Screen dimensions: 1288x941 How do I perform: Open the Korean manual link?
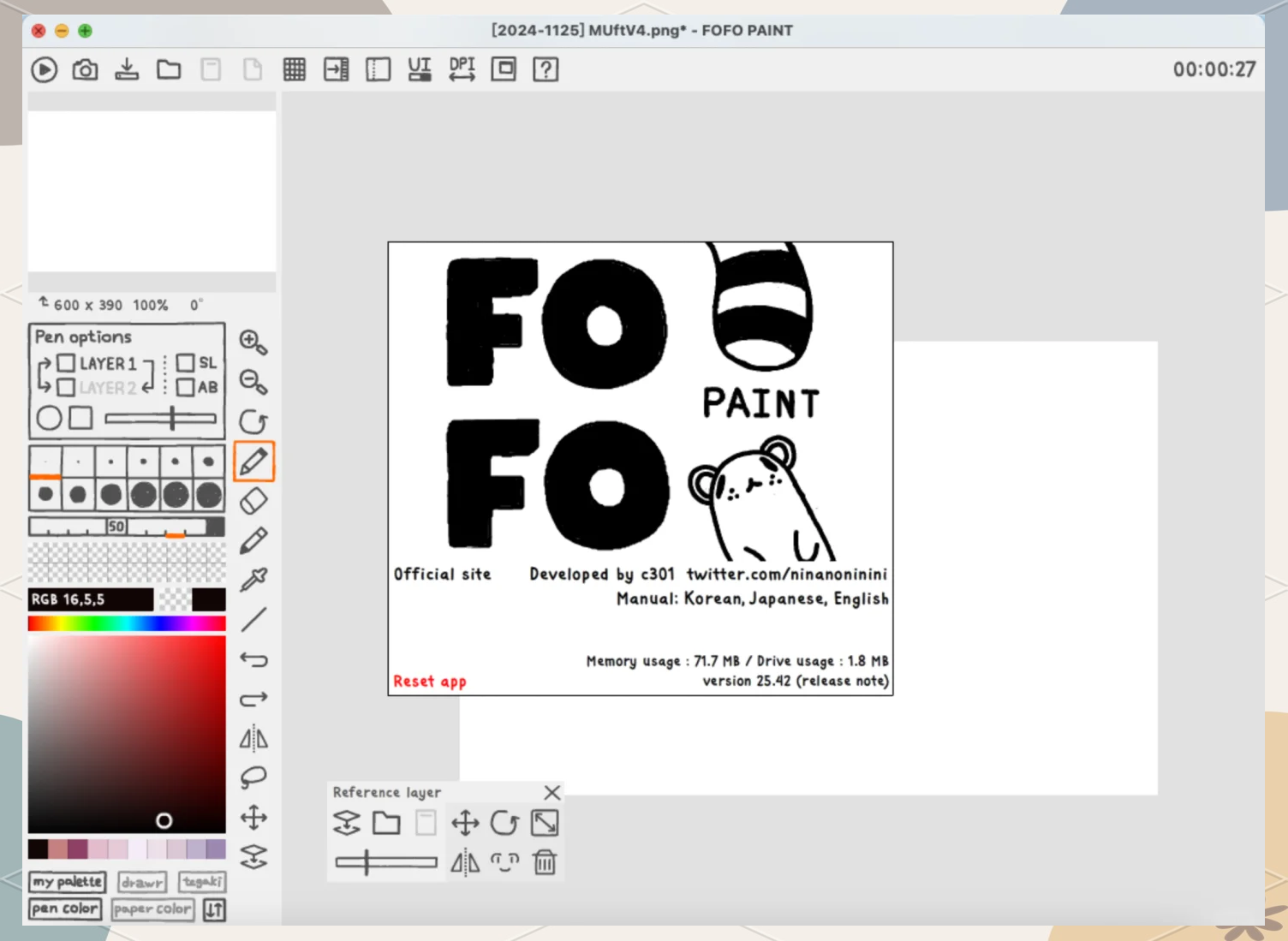click(713, 599)
